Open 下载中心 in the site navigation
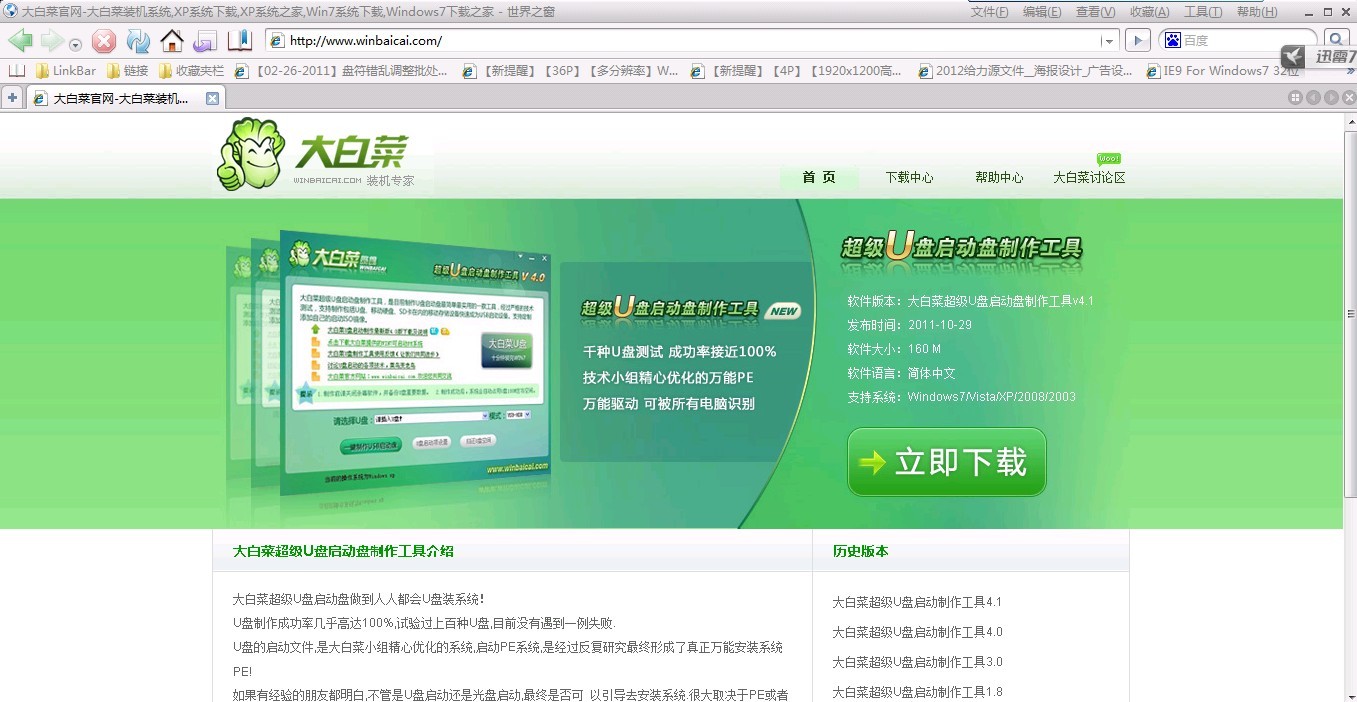This screenshot has width=1357, height=702. [x=909, y=177]
